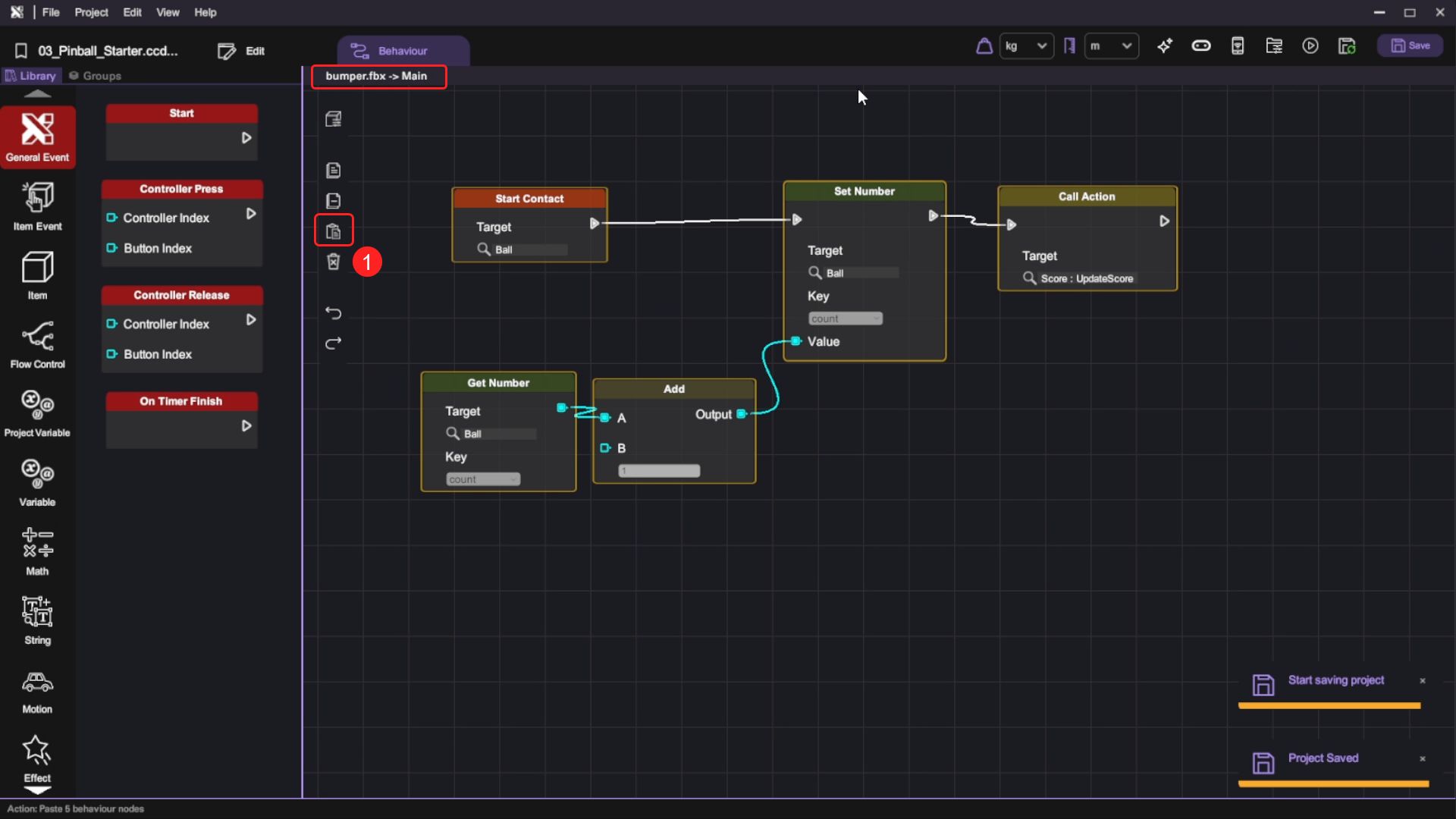Open the Flow Control library category
The height and width of the screenshot is (819, 1456).
pyautogui.click(x=37, y=345)
